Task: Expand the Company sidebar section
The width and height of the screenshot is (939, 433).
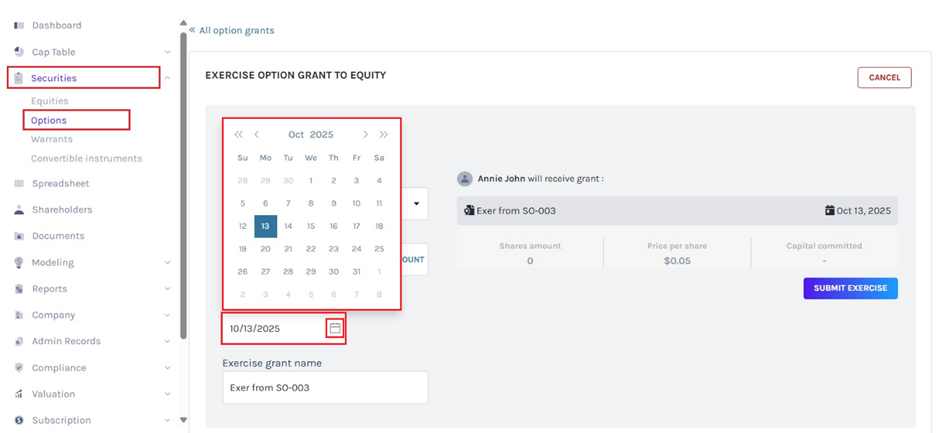Action: (167, 315)
